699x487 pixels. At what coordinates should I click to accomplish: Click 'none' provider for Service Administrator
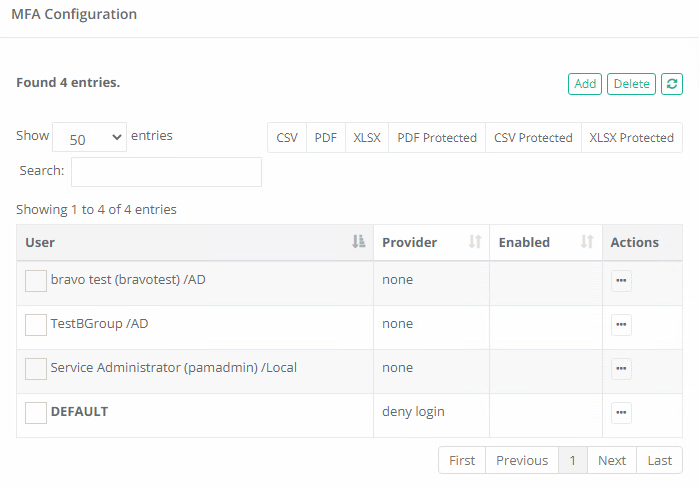(398, 367)
